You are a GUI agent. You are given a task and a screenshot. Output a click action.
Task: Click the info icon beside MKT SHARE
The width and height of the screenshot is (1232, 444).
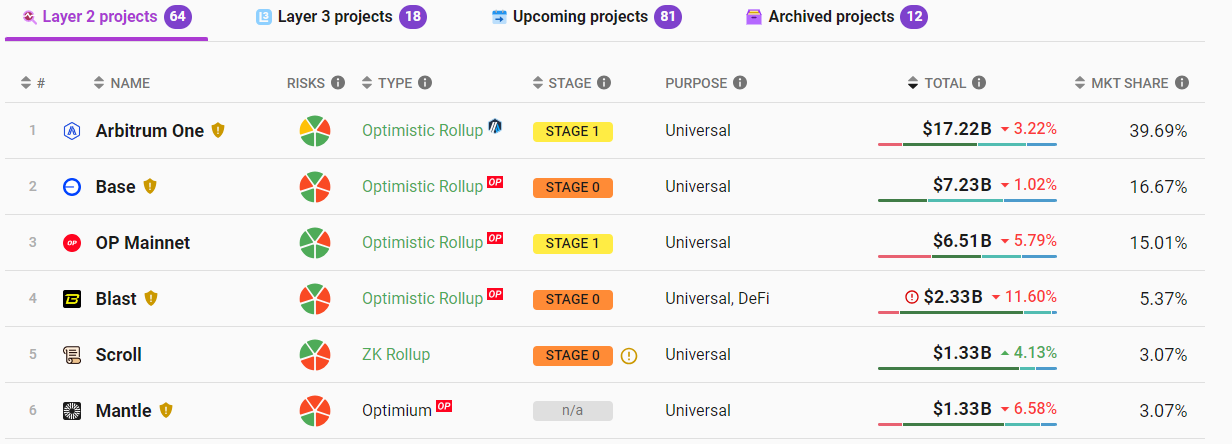click(x=1182, y=83)
